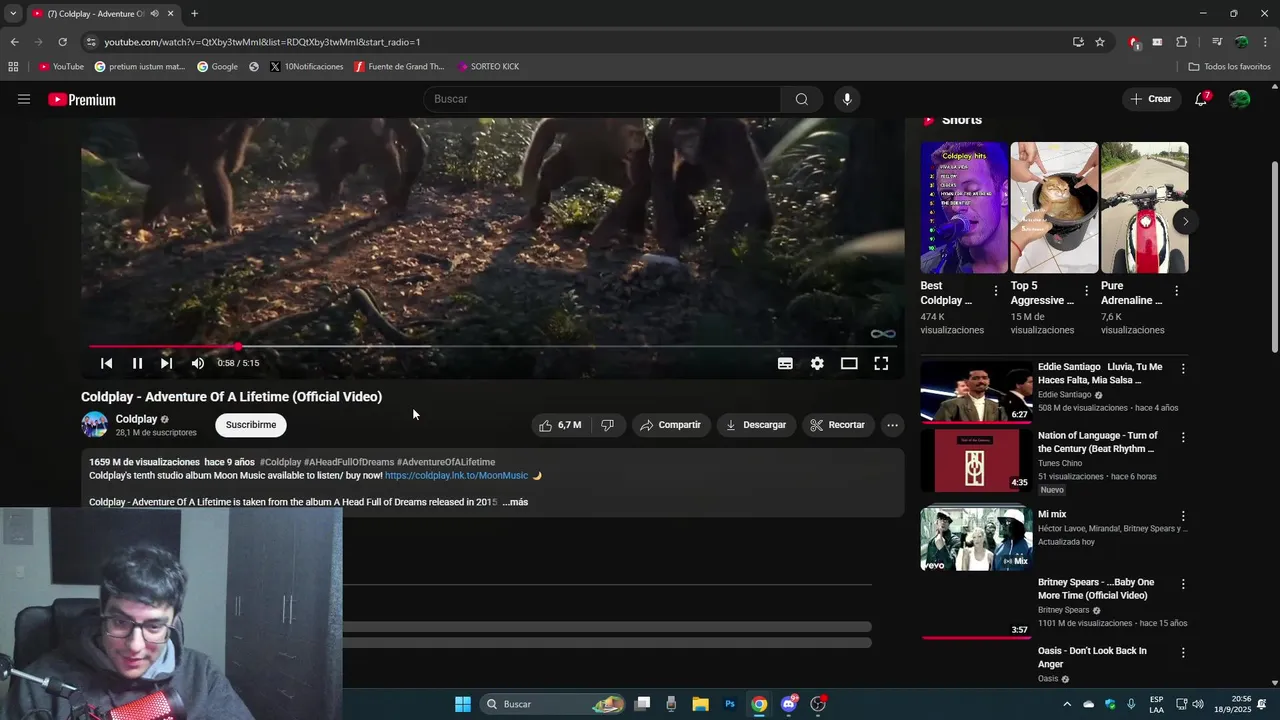Toggle the loop infinity icon on player

(882, 334)
